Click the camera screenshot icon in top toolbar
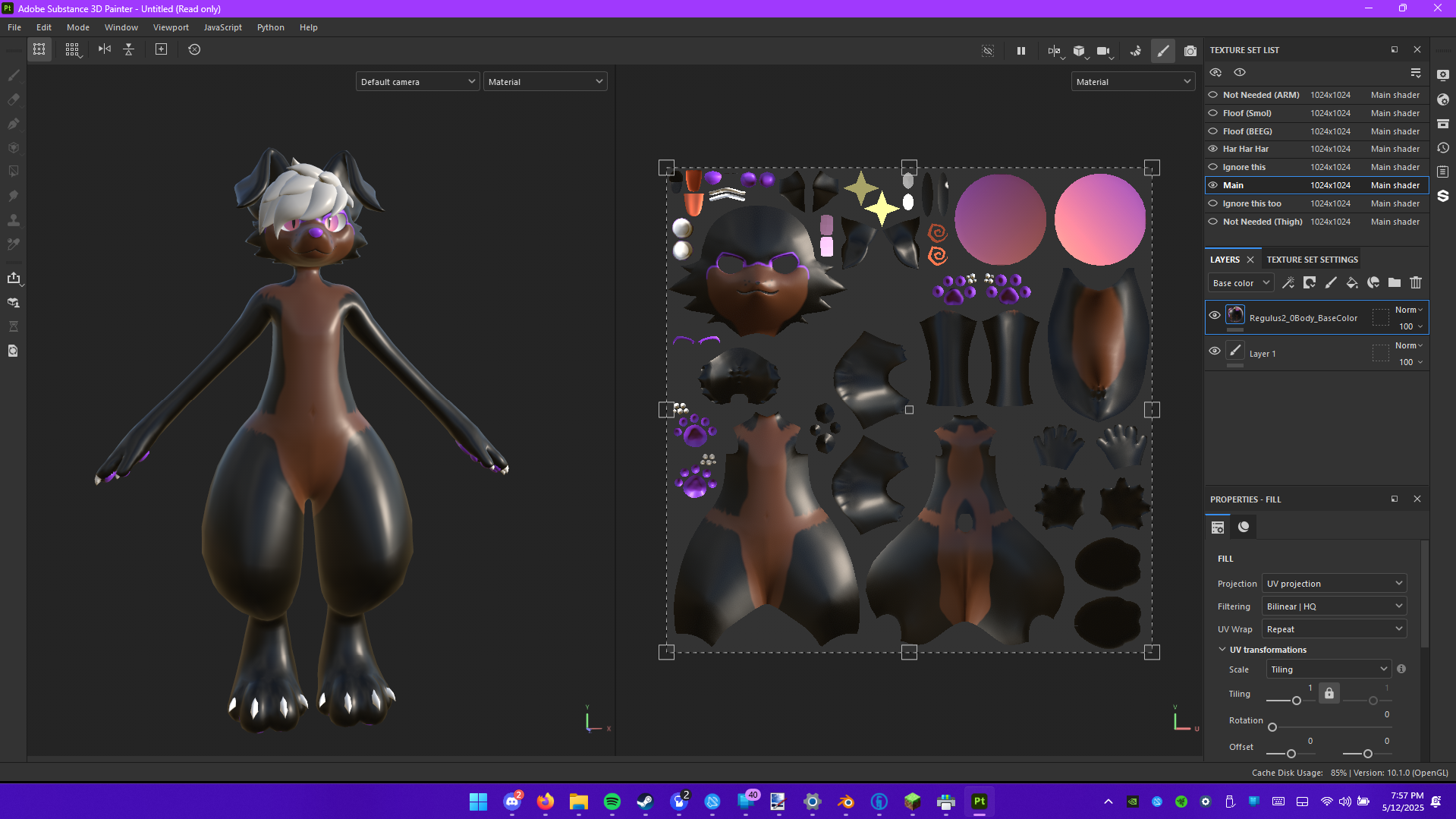 (x=1190, y=51)
